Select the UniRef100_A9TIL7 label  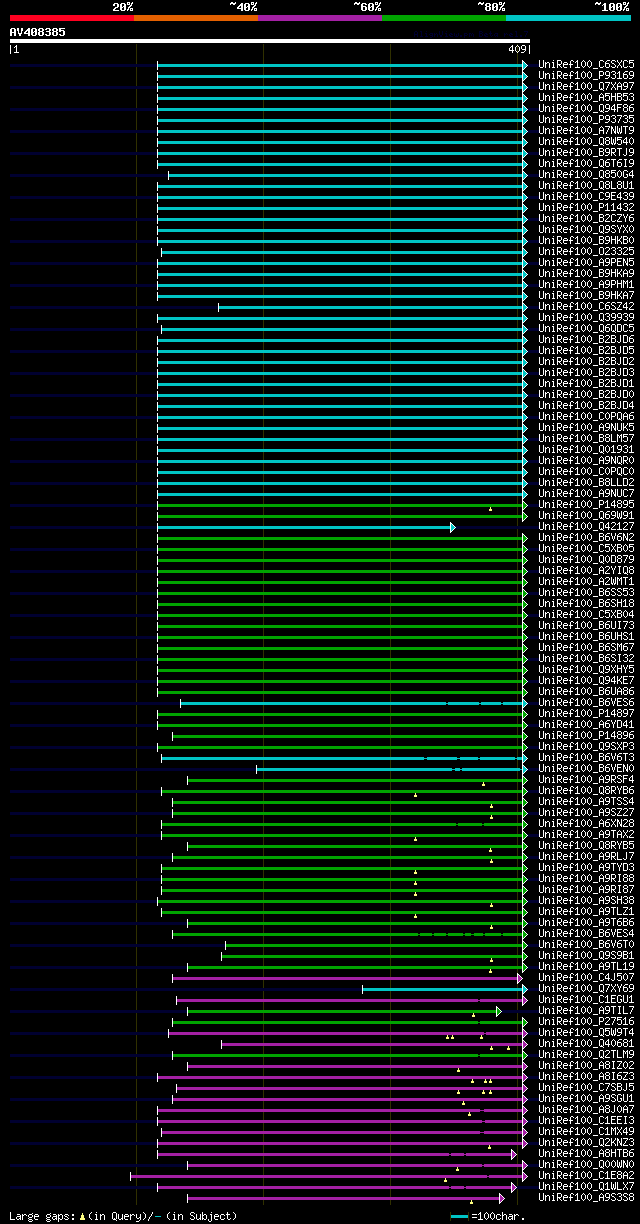tap(586, 1011)
